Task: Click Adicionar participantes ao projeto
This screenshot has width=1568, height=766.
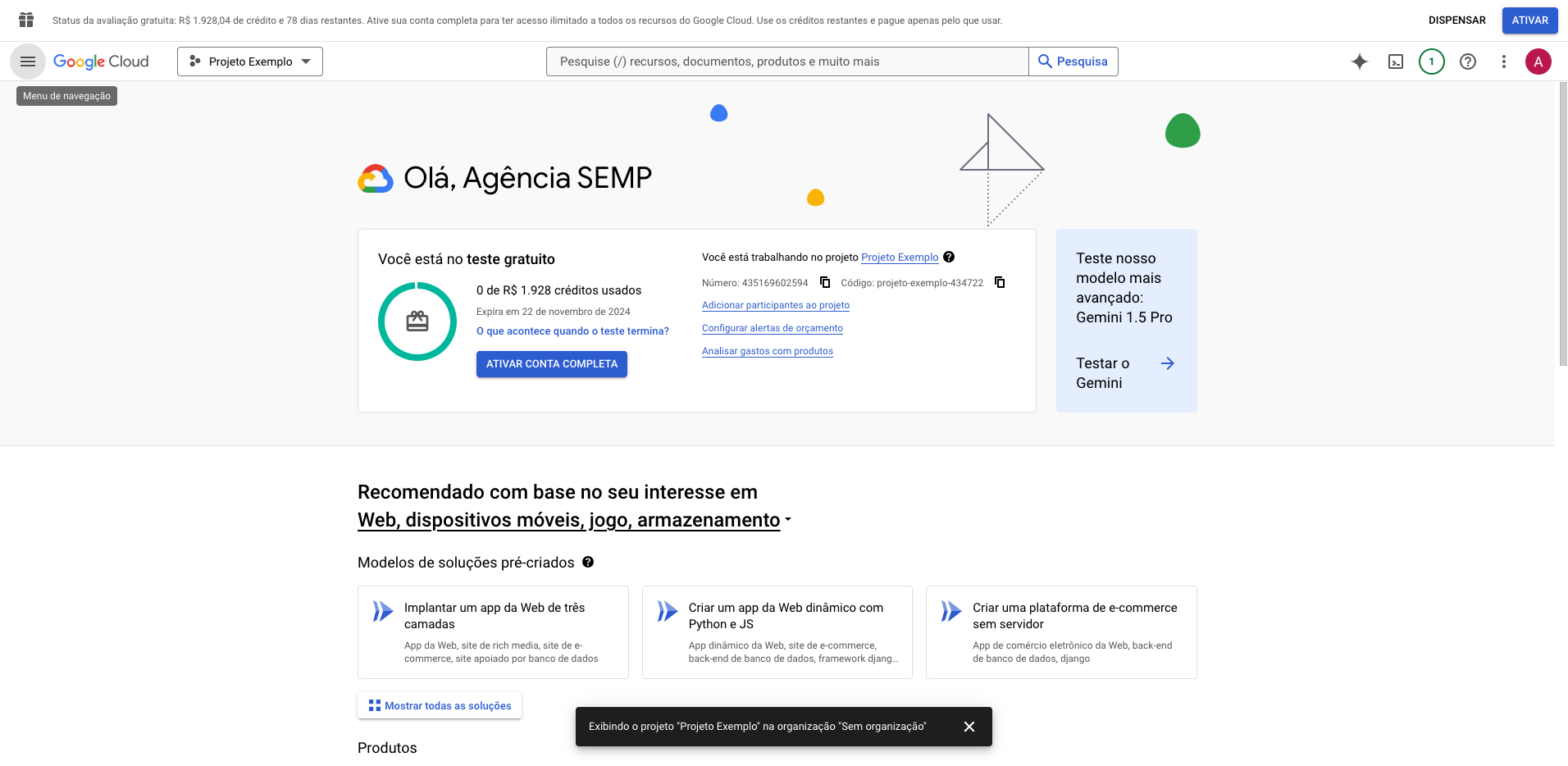Action: [x=776, y=305]
